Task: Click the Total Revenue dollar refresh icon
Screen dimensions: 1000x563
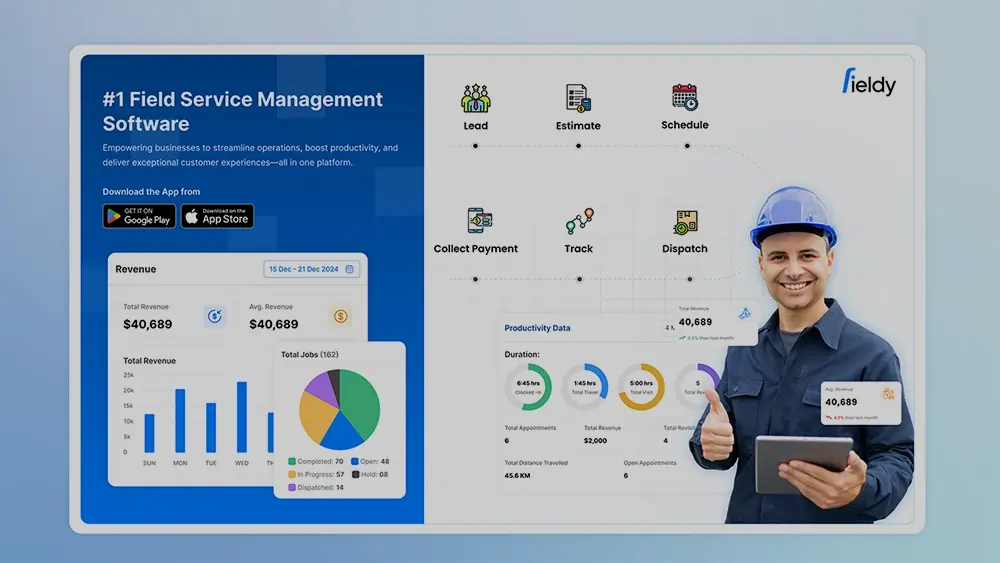Action: coord(215,316)
